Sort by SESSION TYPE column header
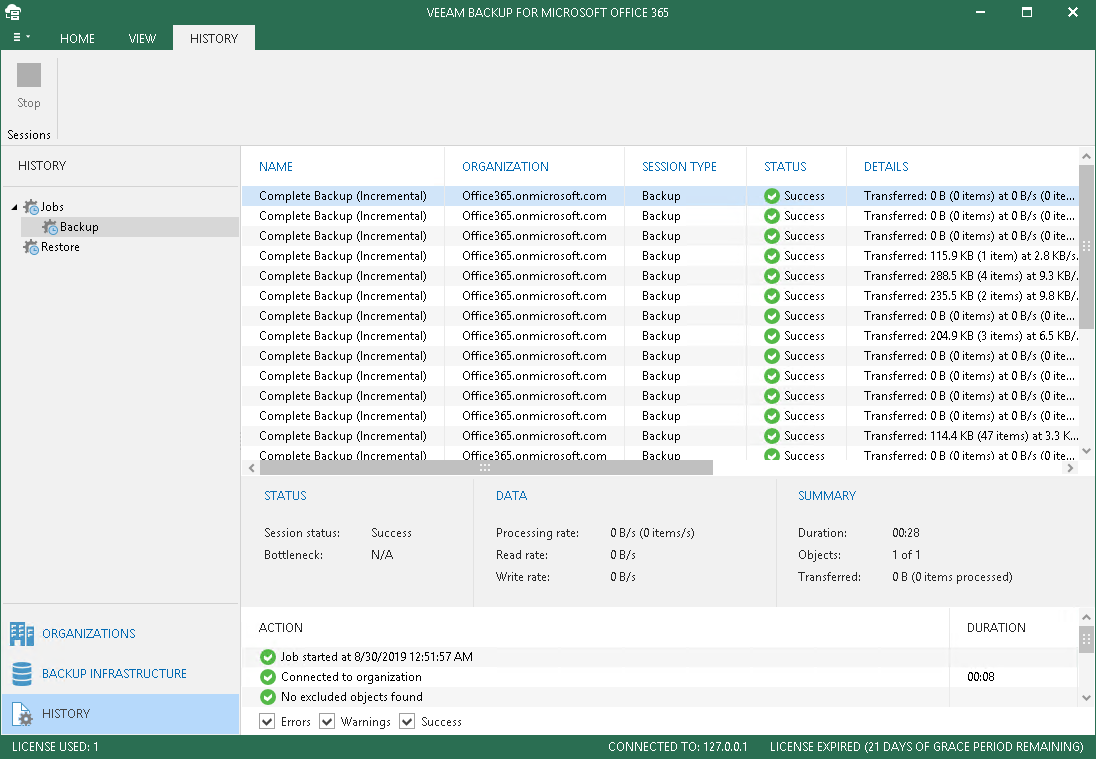Image resolution: width=1096 pixels, height=759 pixels. [x=679, y=166]
